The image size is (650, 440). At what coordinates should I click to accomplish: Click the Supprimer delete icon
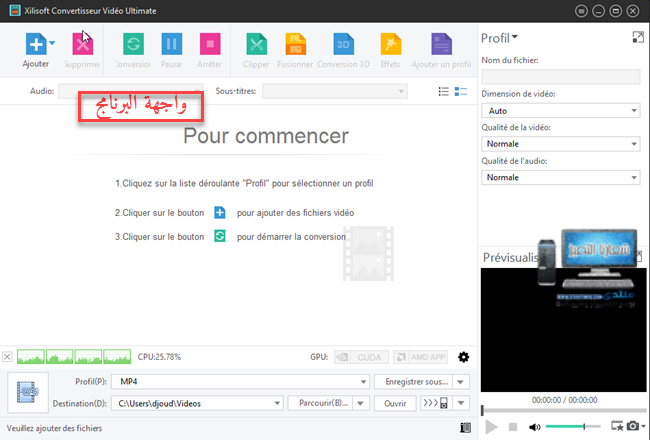[81, 44]
